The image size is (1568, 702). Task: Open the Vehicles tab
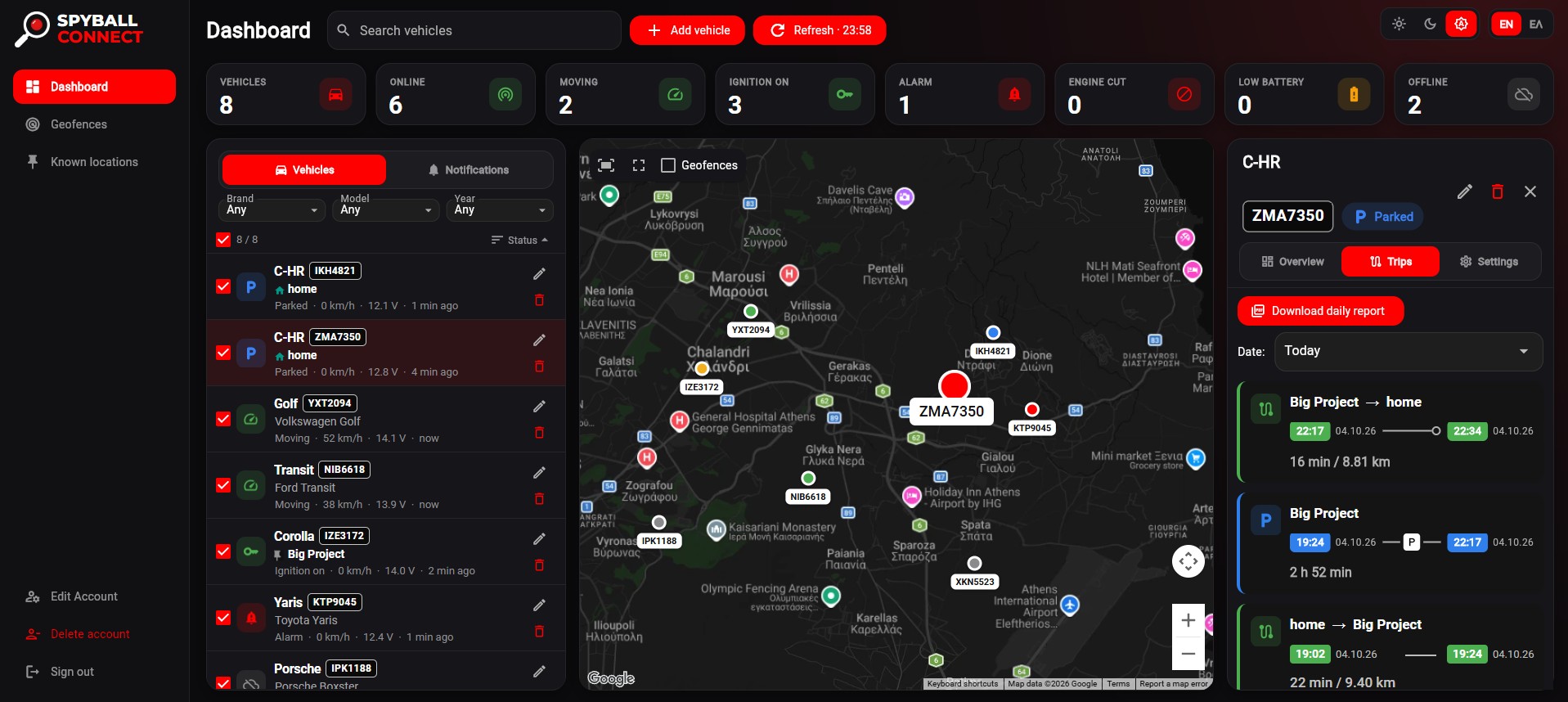[303, 170]
